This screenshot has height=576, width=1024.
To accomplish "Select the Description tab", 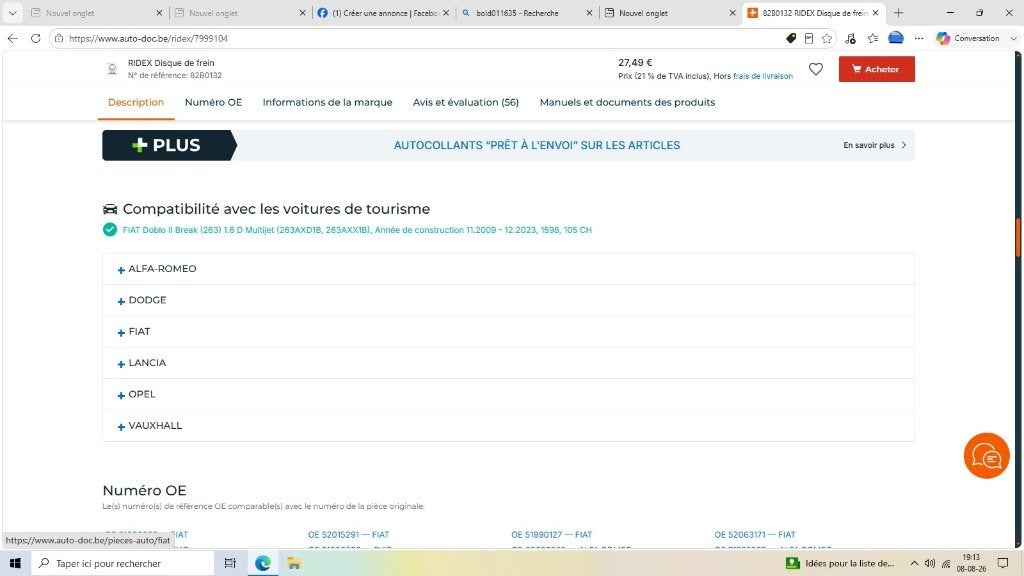I will (x=136, y=103).
